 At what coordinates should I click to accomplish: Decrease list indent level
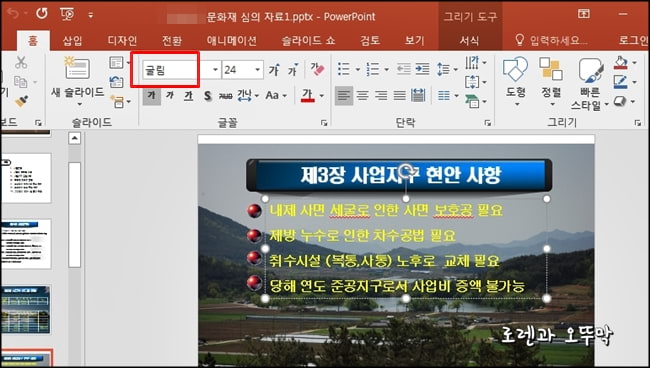(x=403, y=69)
